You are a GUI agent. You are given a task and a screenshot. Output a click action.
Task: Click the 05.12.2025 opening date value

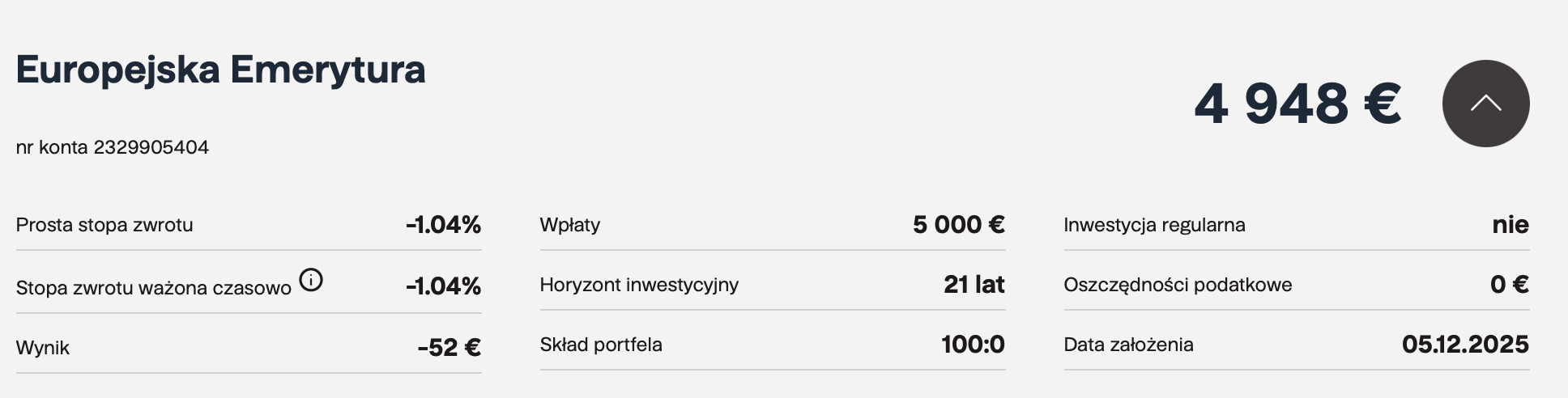tap(1465, 345)
